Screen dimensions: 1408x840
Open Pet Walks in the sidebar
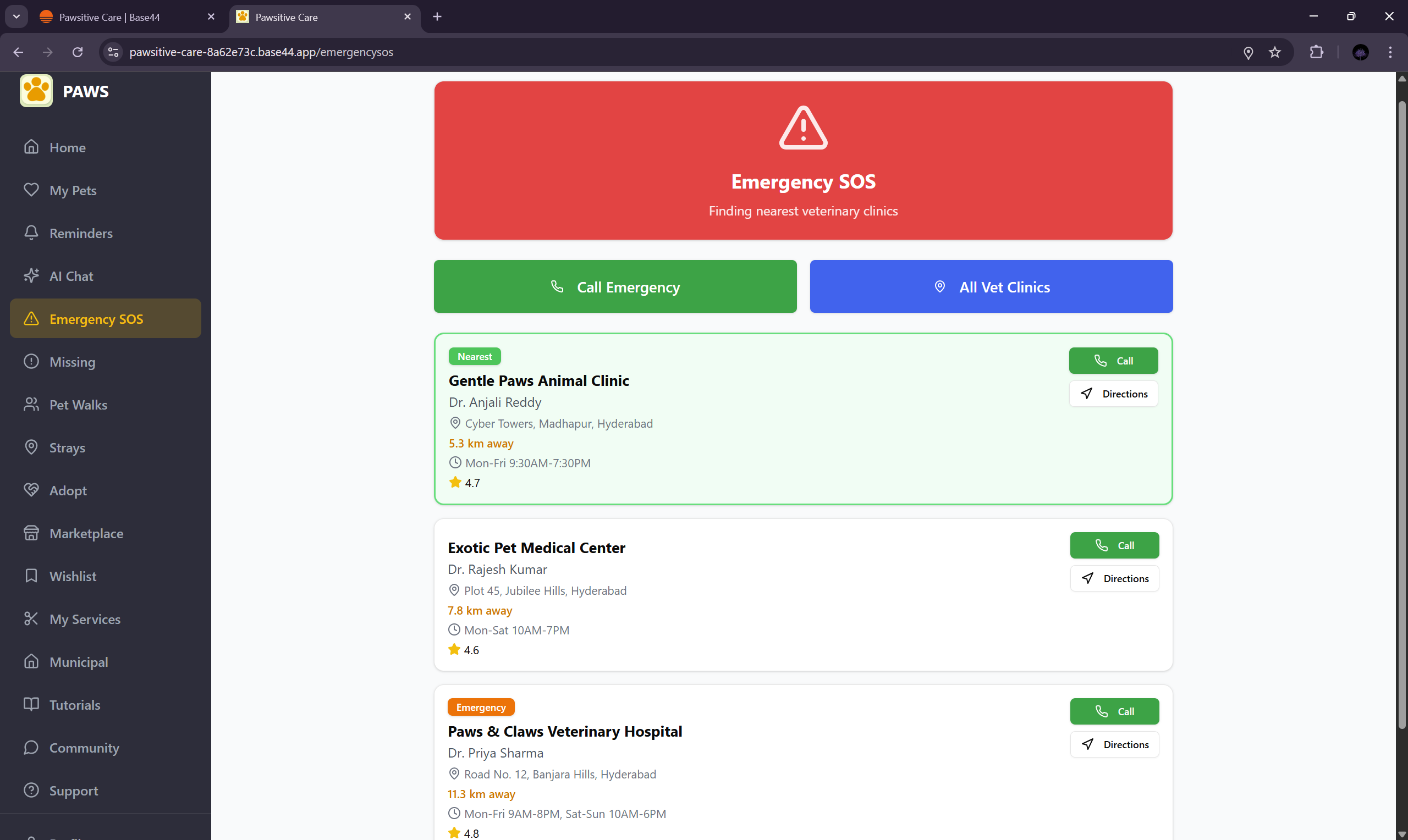78,405
